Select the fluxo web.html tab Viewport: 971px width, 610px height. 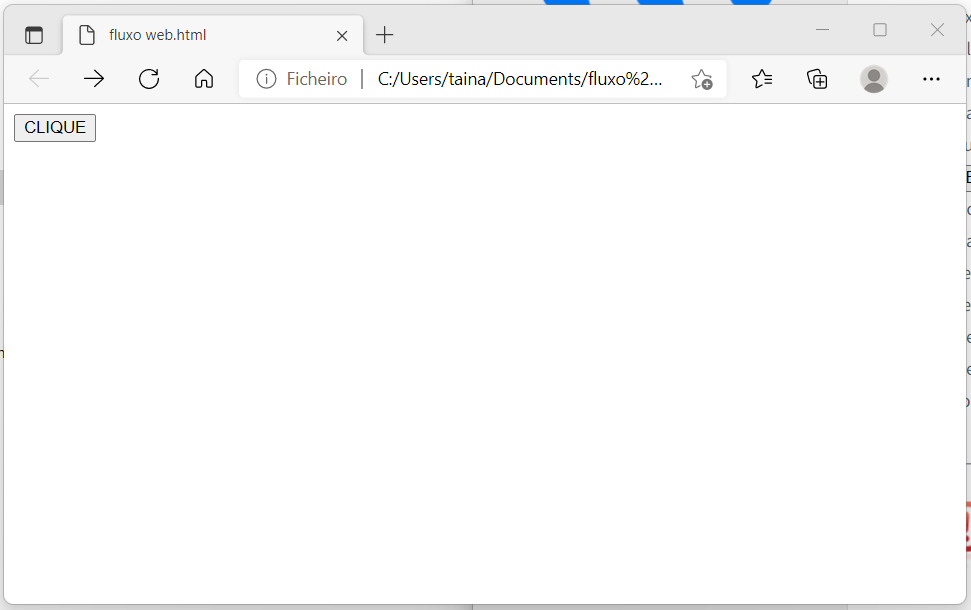(200, 35)
